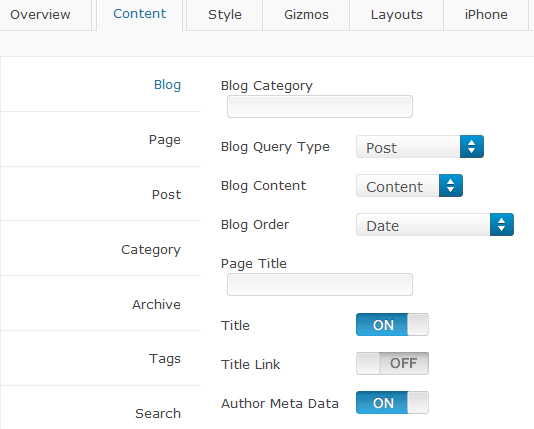Open the Blog Query Type dropdown
This screenshot has width=534, height=429.
(420, 147)
